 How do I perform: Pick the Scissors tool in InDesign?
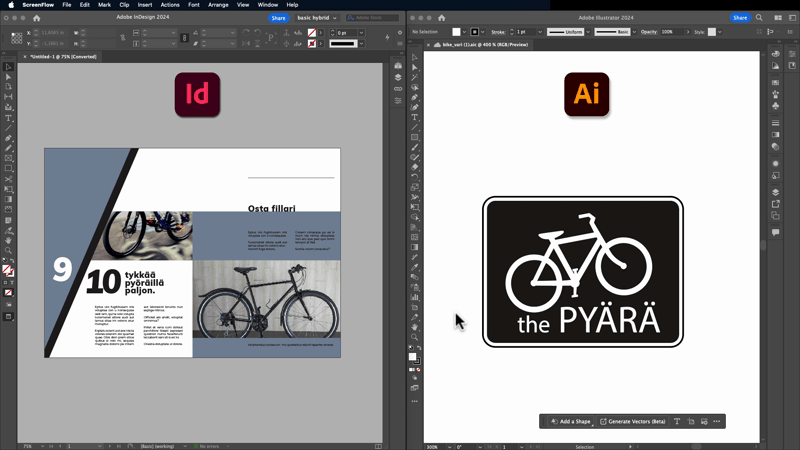coord(8,179)
